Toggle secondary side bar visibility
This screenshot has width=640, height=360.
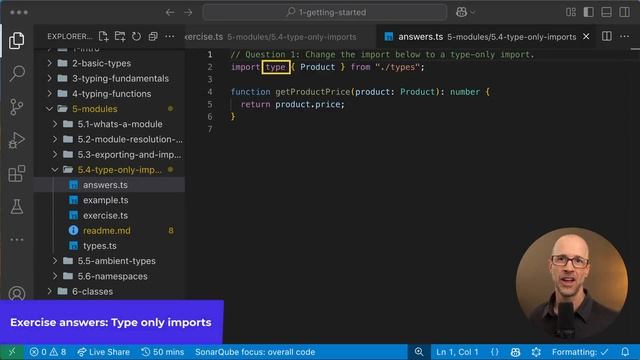point(624,12)
